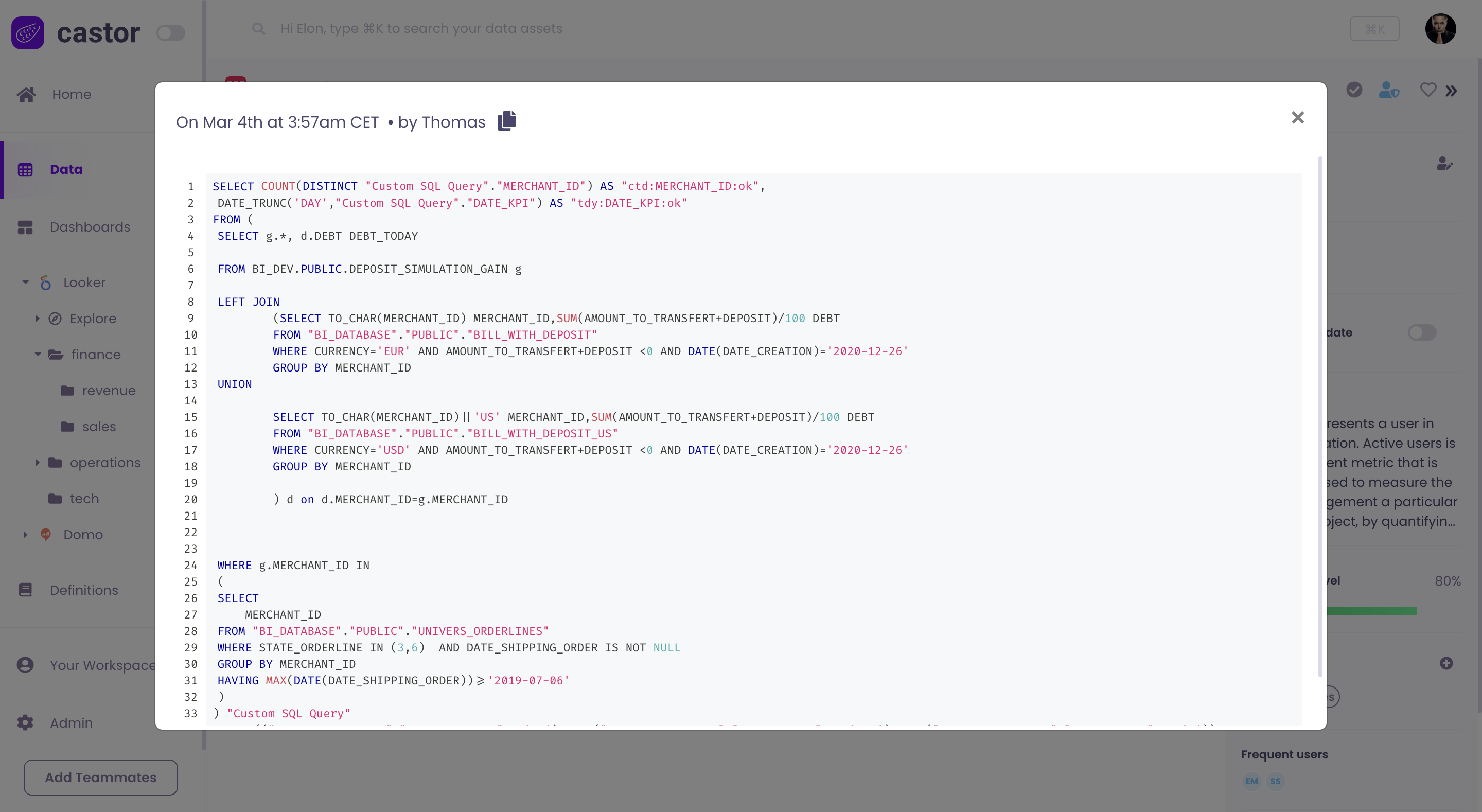Click the search data assets field
Viewport: 1482px width, 812px height.
pyautogui.click(x=421, y=29)
